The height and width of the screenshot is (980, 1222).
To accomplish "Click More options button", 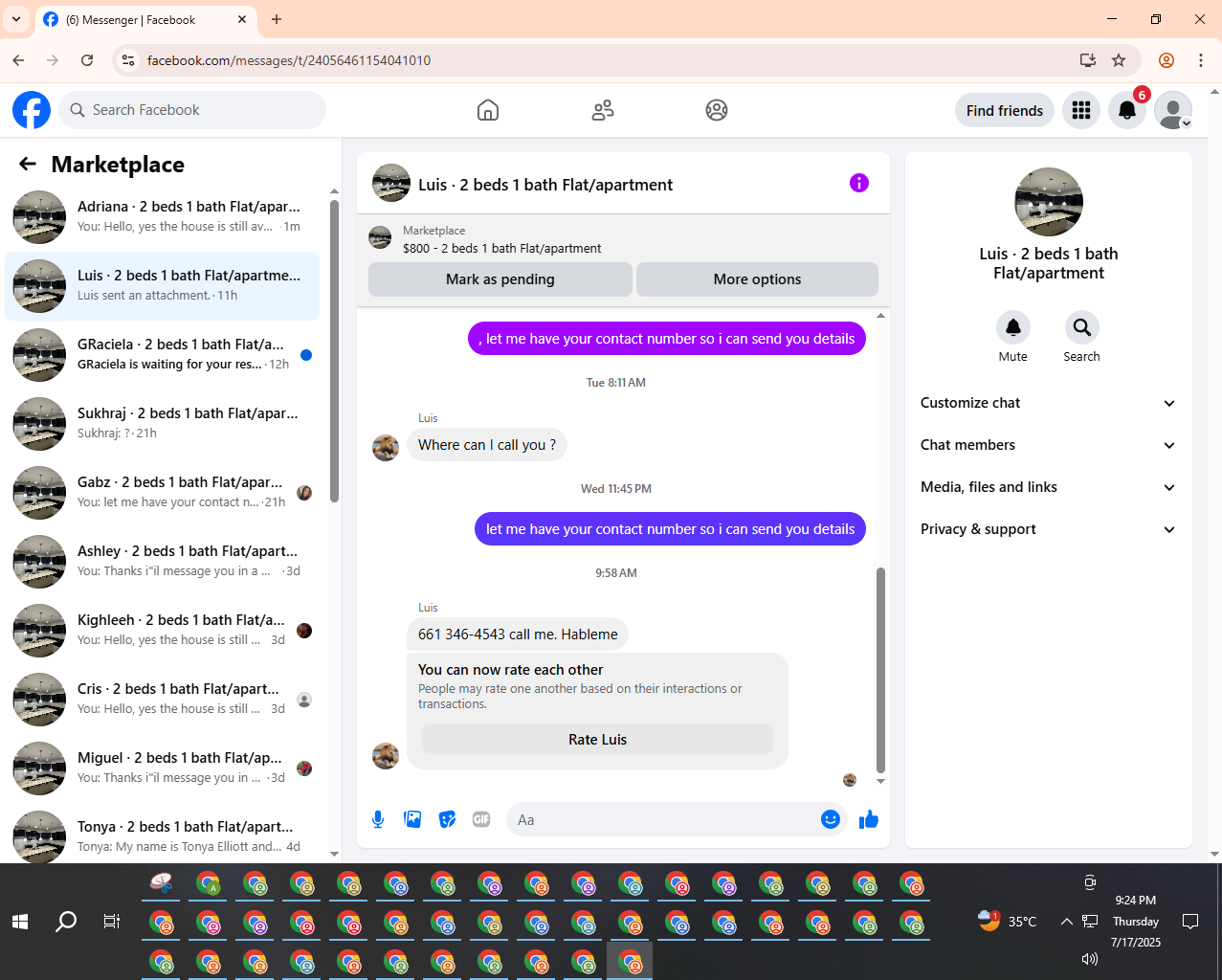I will tap(757, 279).
